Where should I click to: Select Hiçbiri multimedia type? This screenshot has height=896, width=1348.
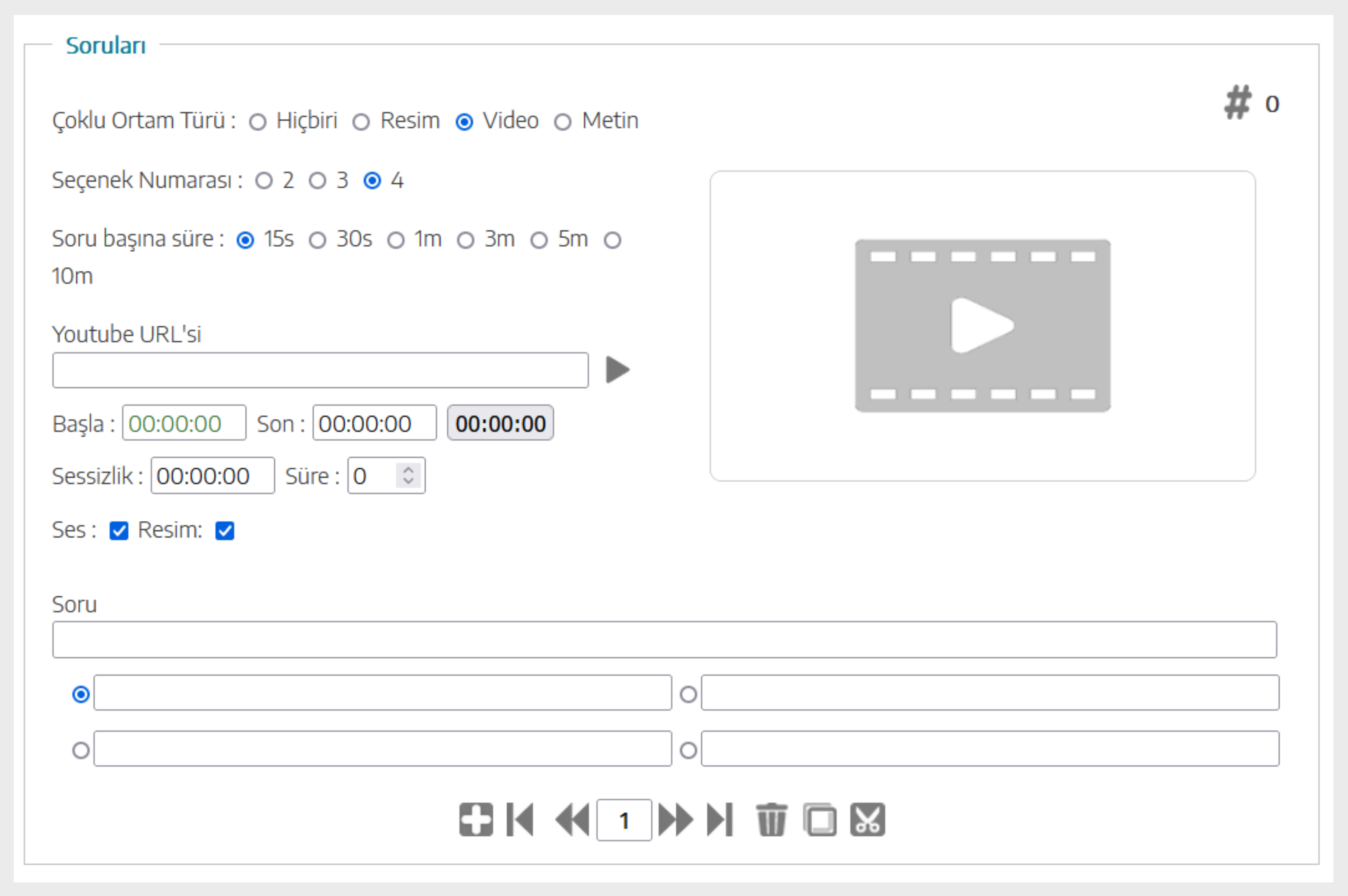coord(258,122)
